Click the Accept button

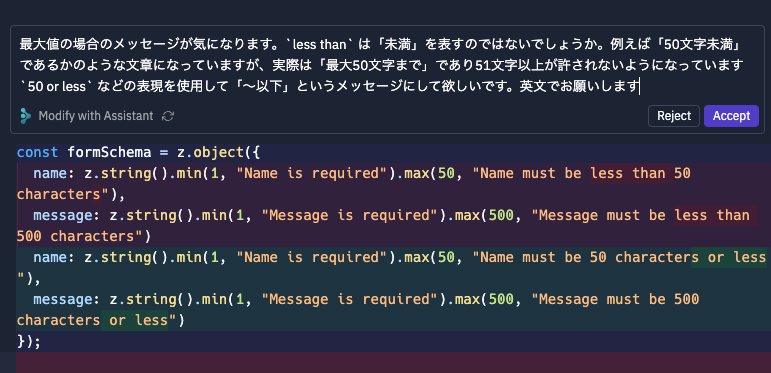(731, 116)
